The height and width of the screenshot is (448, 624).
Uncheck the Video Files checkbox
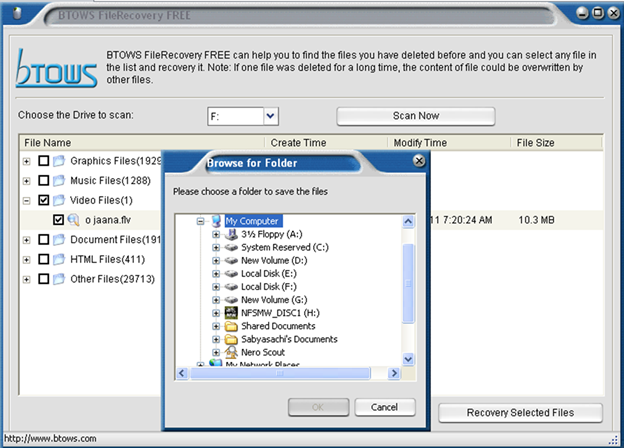44,200
